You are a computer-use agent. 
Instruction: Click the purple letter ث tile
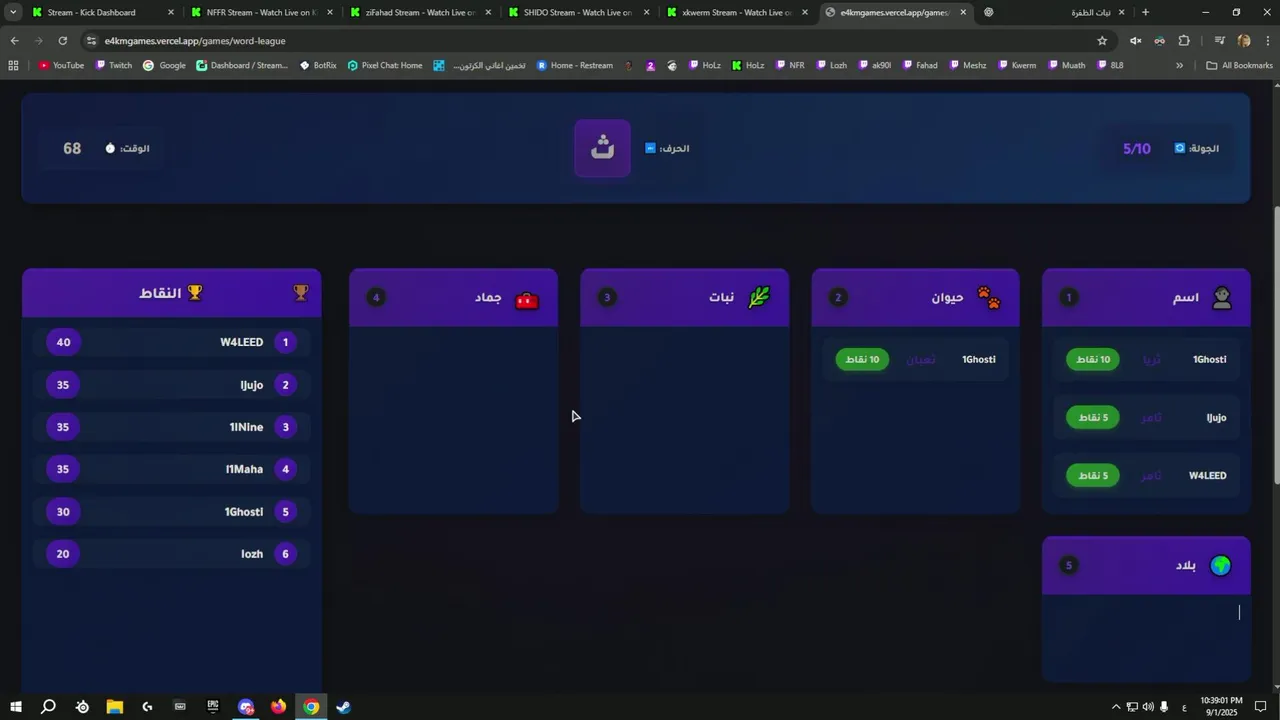click(x=602, y=148)
